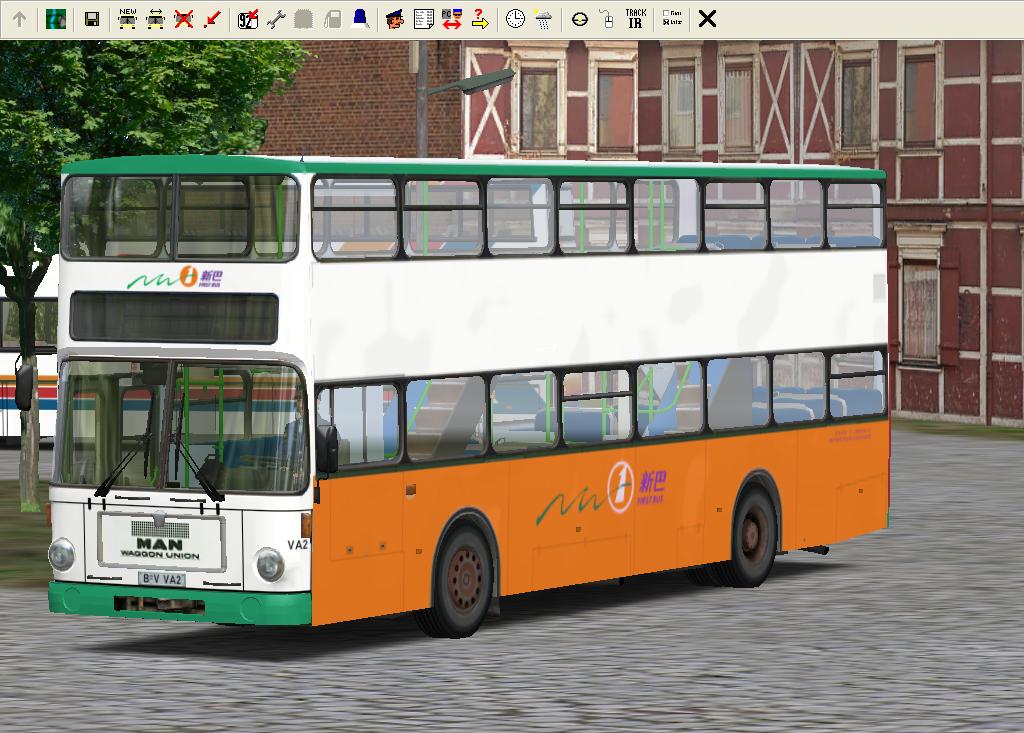
Task: Open the wrench repair icon
Action: pos(276,19)
